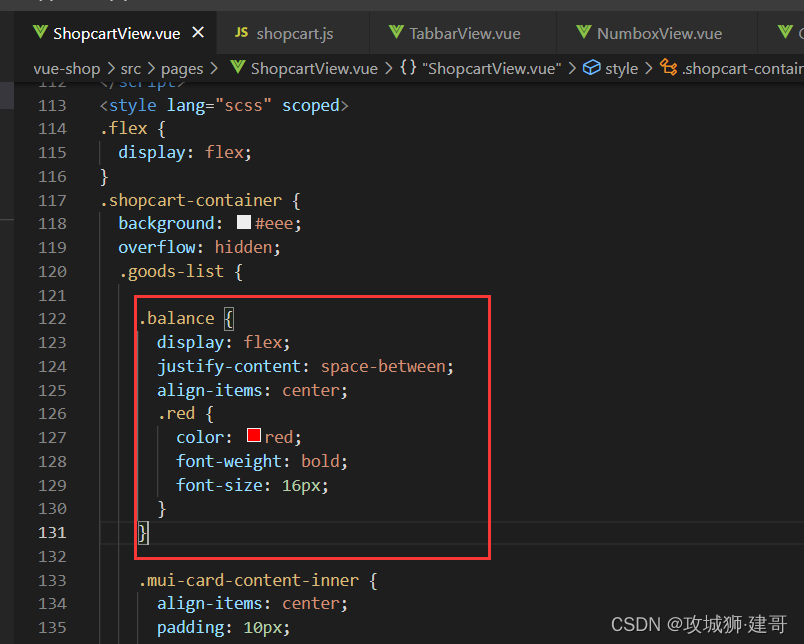Click the lang="scss" attribute value
The image size is (804, 644).
click(x=243, y=106)
